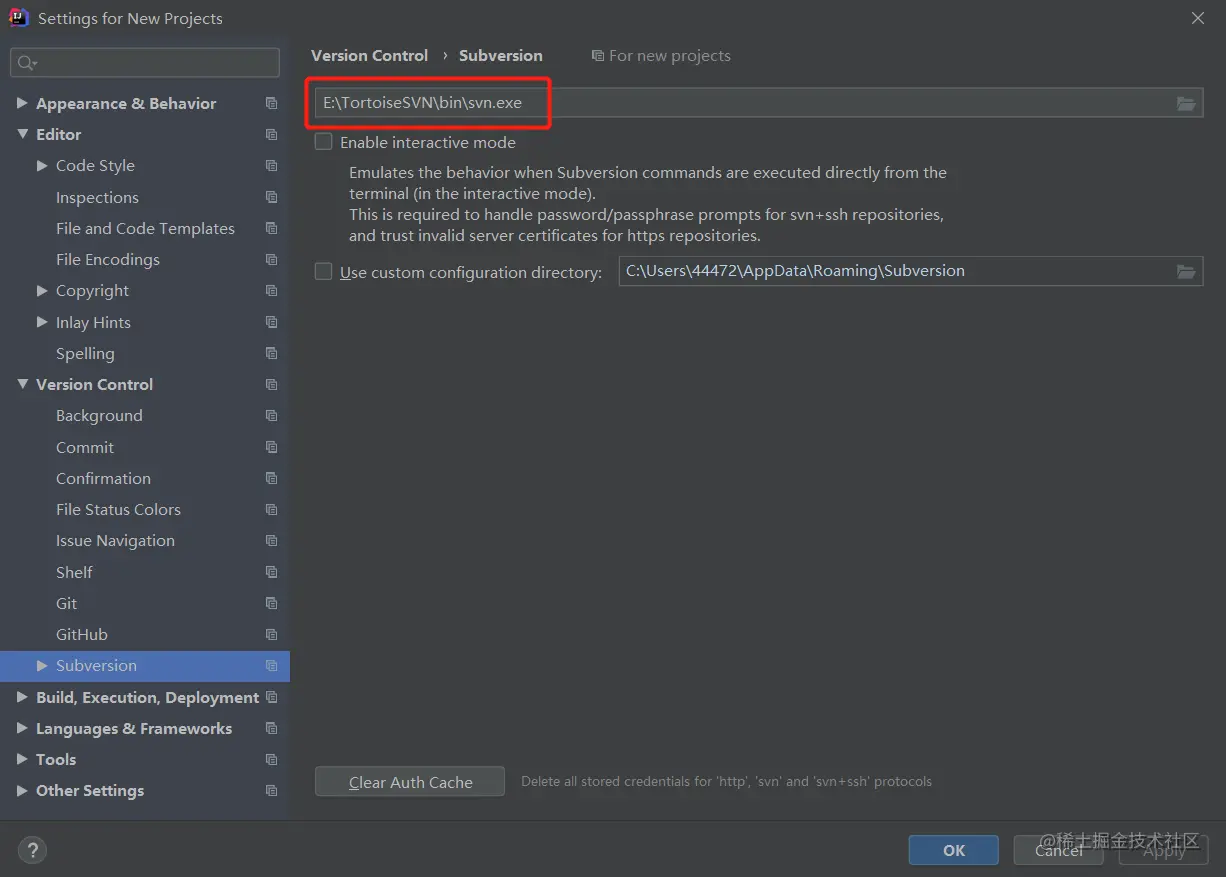Expand the Appearance & Behavior section
The height and width of the screenshot is (877, 1226).
tap(22, 103)
